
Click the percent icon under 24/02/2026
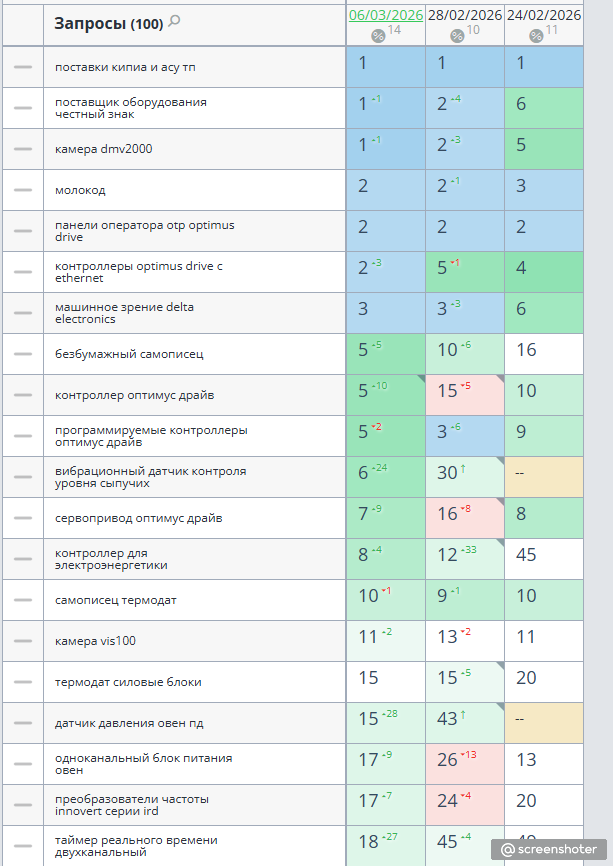(536, 36)
